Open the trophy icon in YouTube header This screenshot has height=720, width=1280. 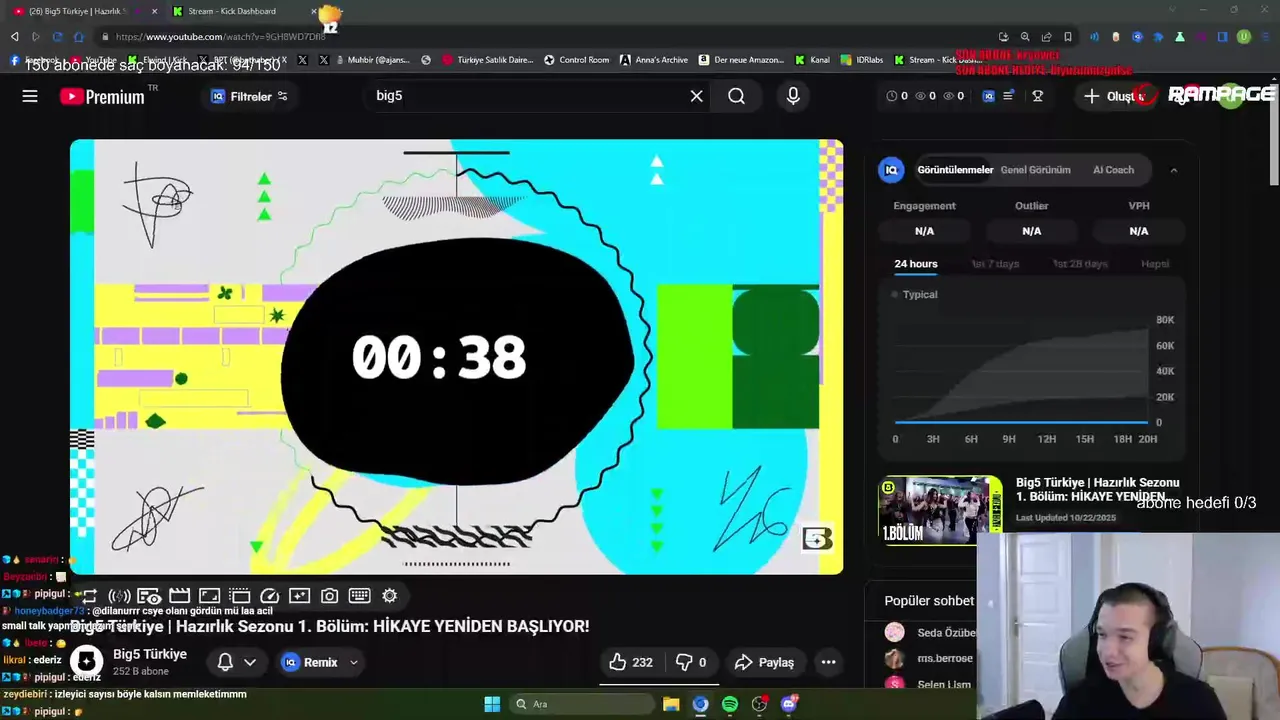tap(1037, 96)
